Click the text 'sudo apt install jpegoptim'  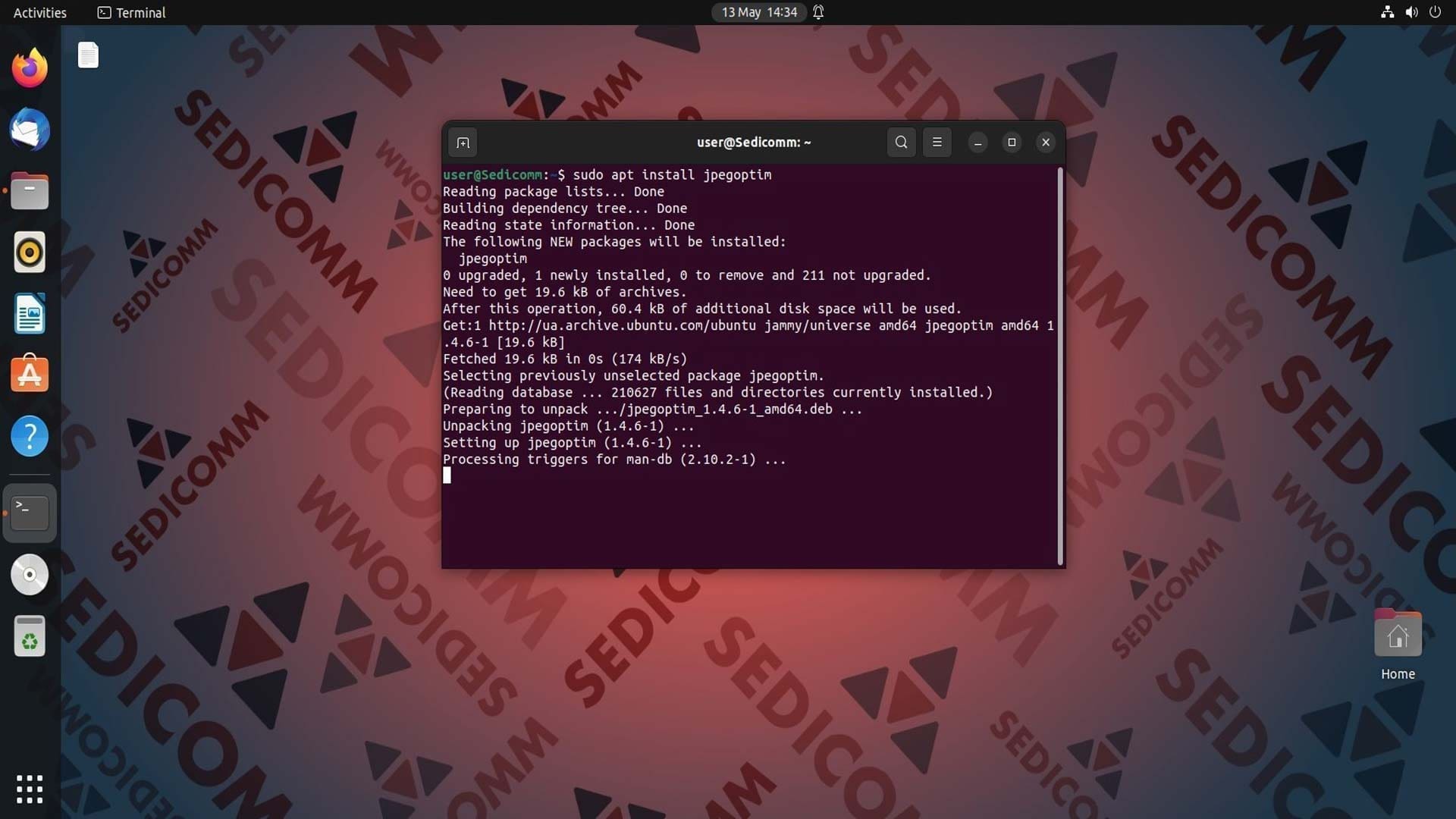pyautogui.click(x=672, y=175)
